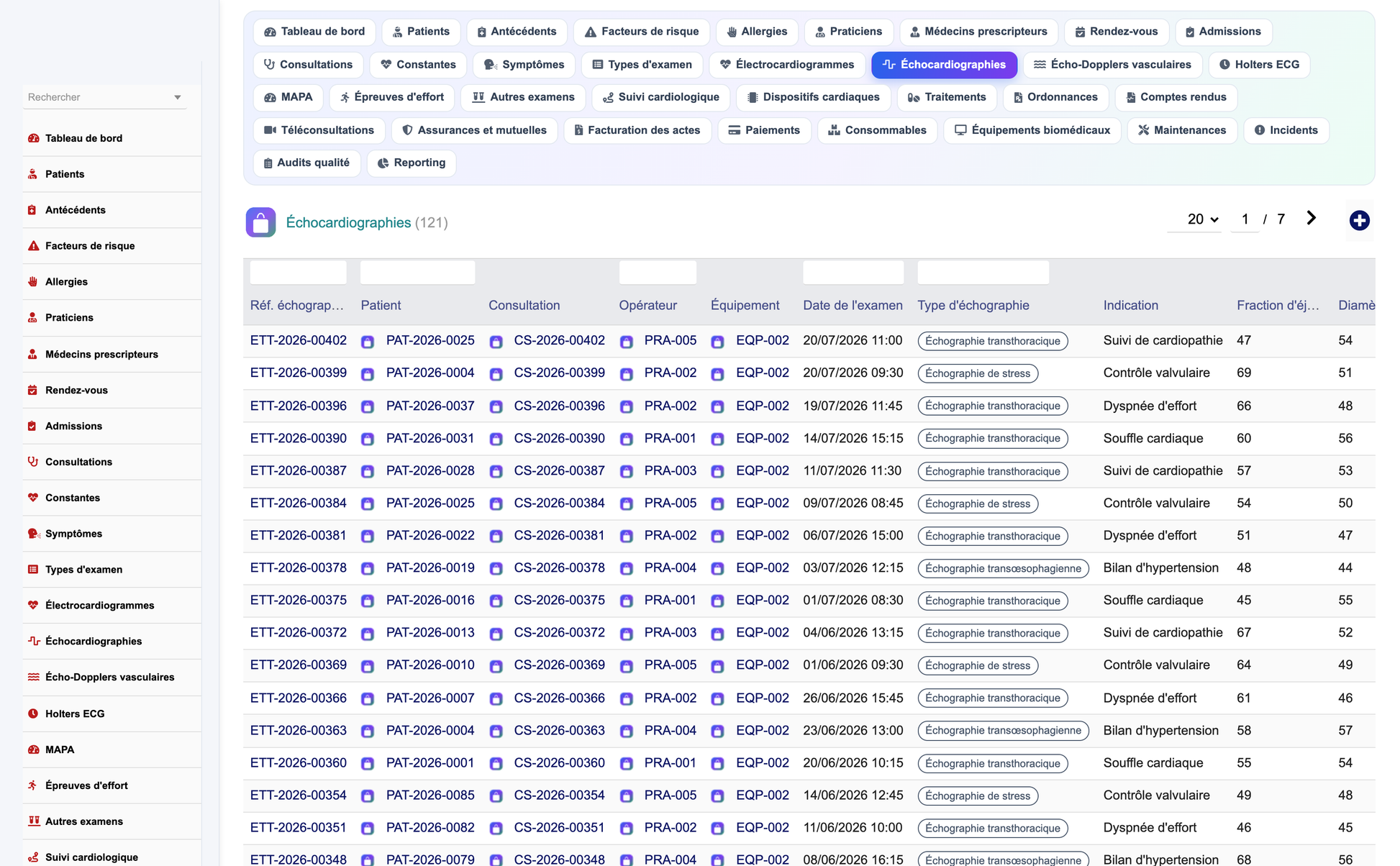1400x866 pixels.
Task: Click Bilan d'hypertension in ETT-2026-00363 row
Action: [1160, 730]
